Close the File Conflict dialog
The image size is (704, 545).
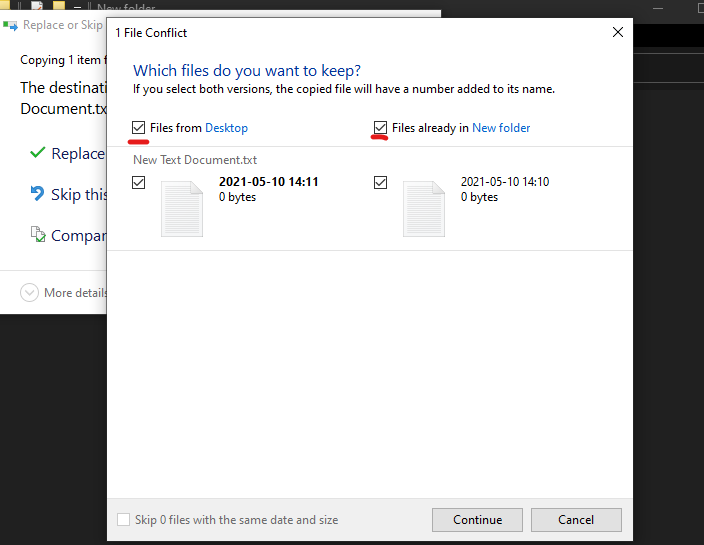click(x=618, y=32)
